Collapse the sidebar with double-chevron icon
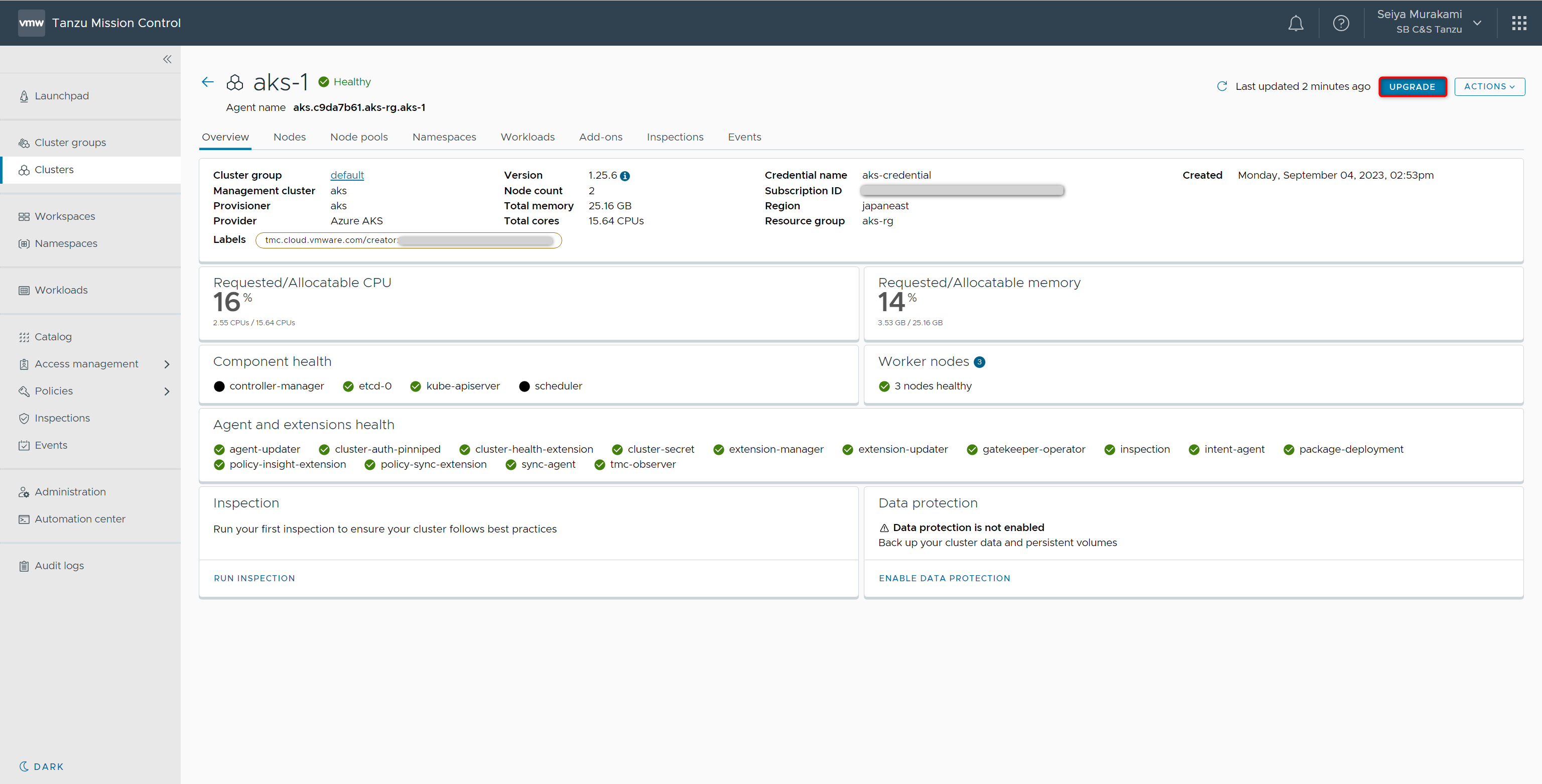1542x784 pixels. point(167,59)
